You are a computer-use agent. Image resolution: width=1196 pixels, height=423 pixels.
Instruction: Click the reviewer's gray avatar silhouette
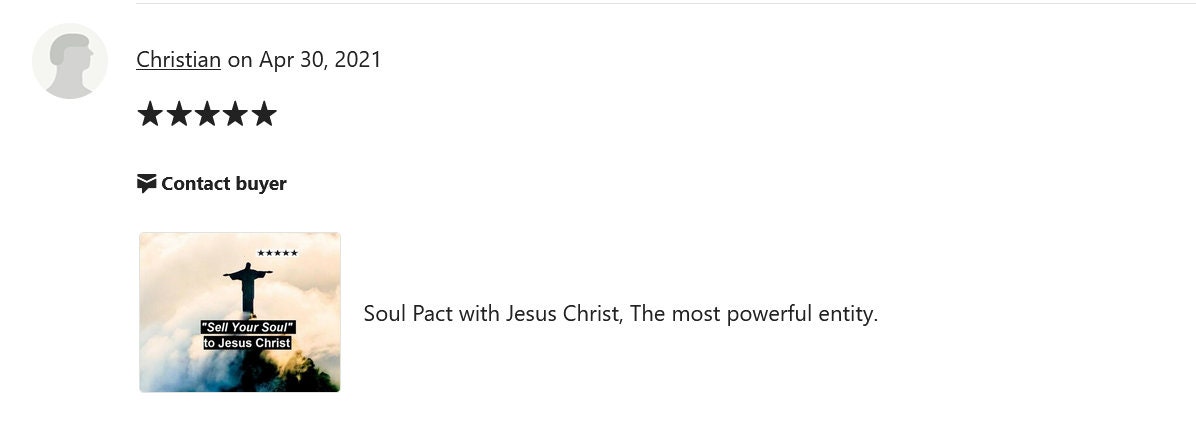69,61
